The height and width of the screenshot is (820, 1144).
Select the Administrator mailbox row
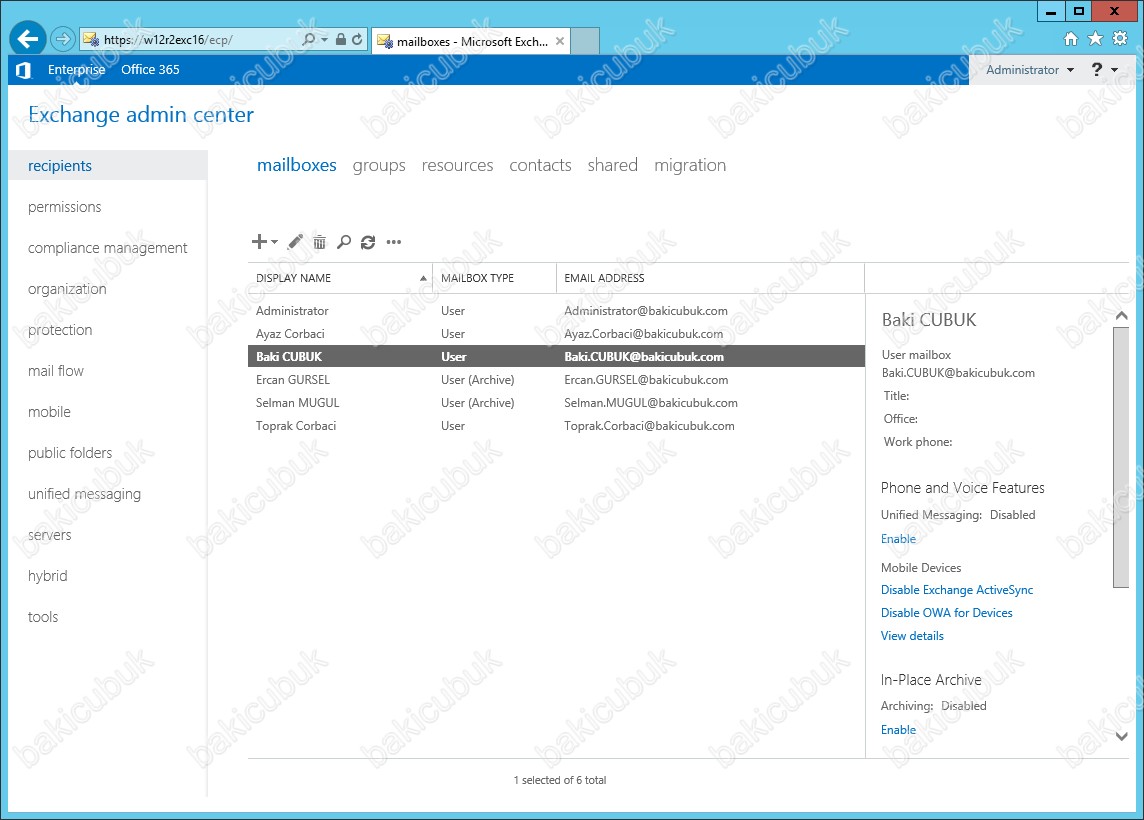point(556,311)
